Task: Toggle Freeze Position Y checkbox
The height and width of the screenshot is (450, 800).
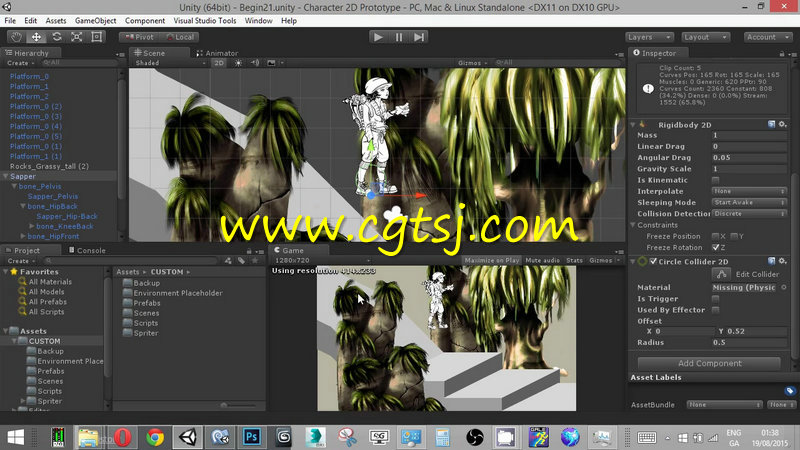Action: point(734,236)
